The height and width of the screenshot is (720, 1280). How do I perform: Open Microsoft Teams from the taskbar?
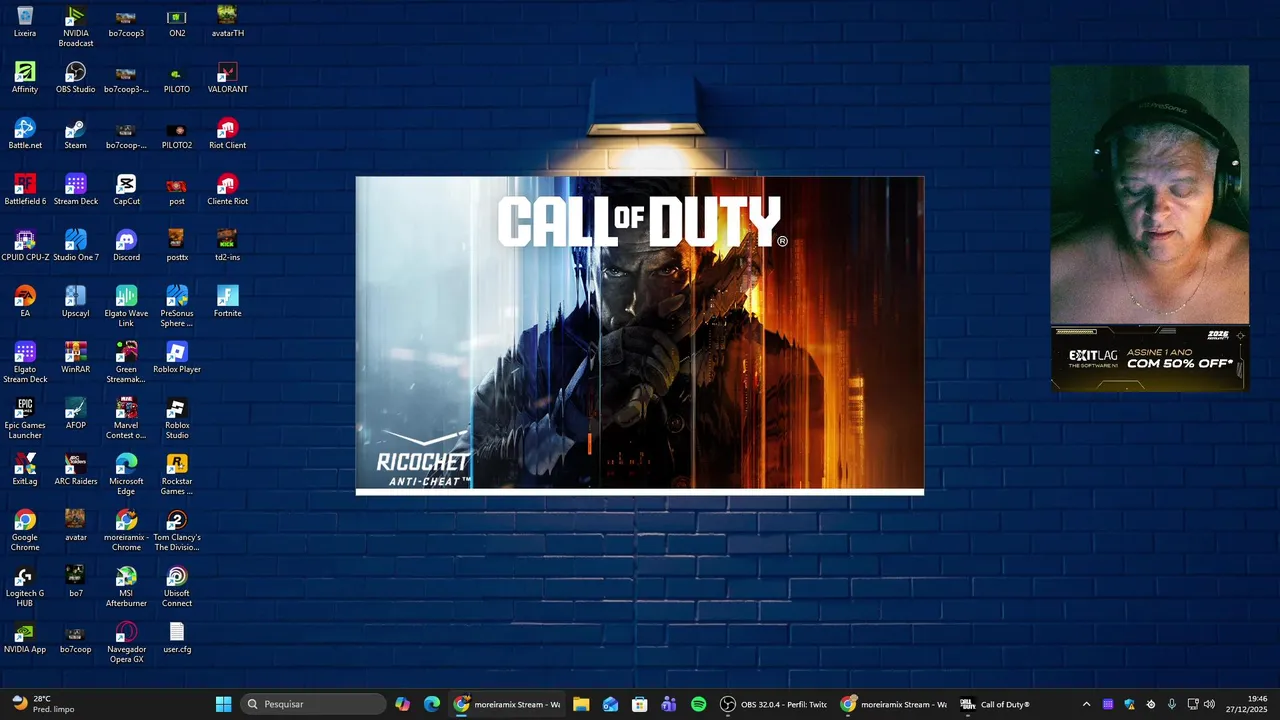[x=669, y=704]
